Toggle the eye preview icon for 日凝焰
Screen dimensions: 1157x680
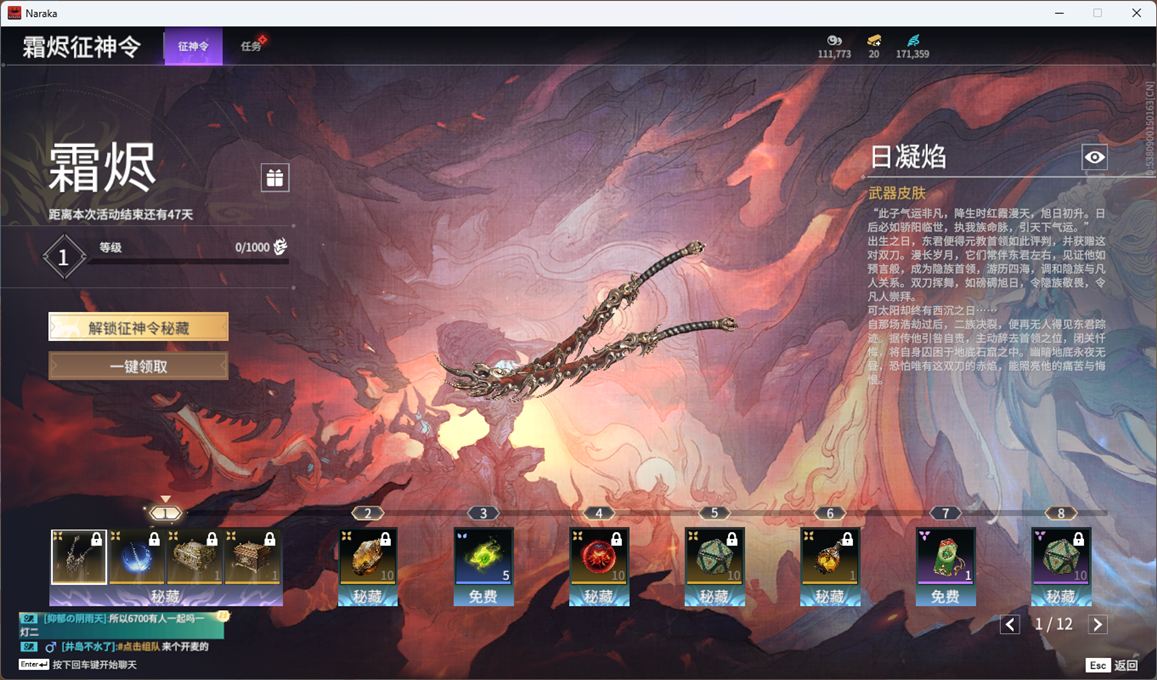1094,157
